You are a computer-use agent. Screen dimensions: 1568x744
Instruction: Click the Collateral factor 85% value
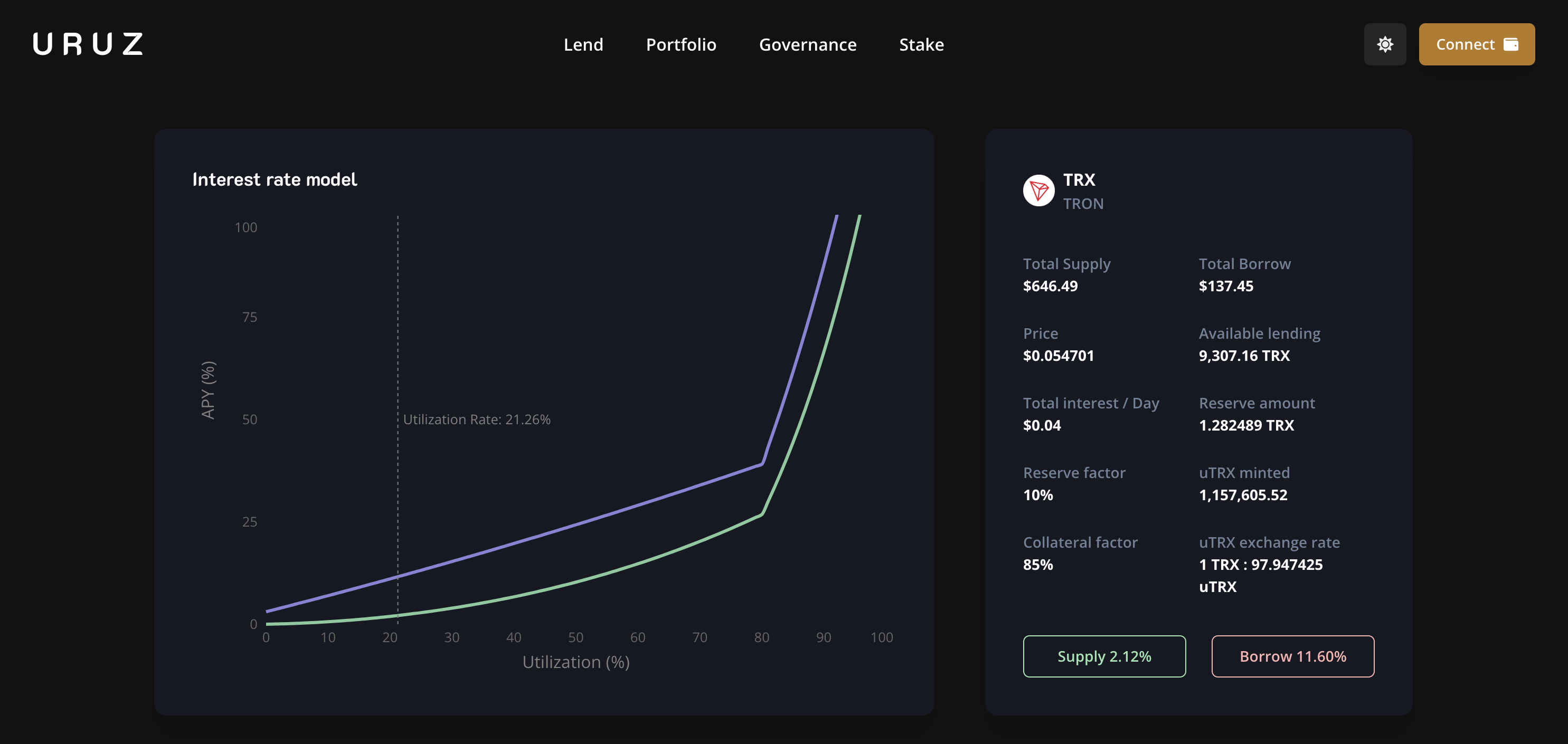coord(1037,565)
